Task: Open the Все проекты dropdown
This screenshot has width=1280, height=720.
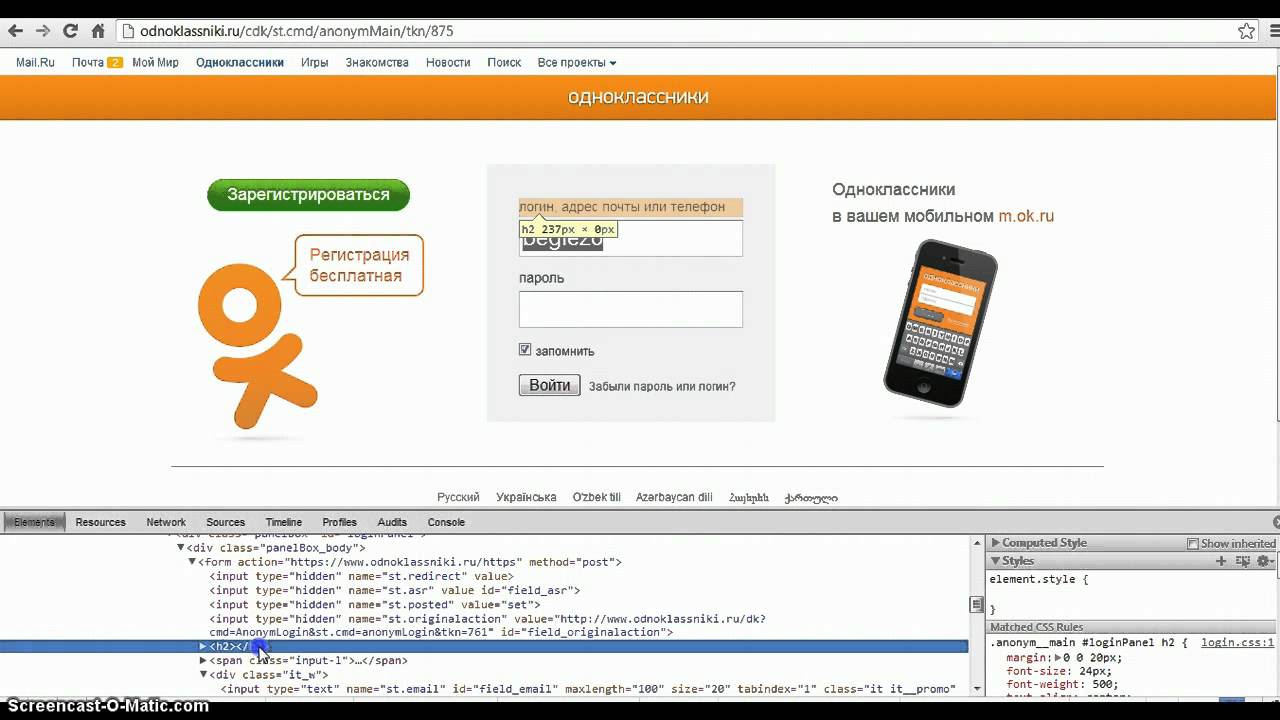Action: pyautogui.click(x=576, y=62)
